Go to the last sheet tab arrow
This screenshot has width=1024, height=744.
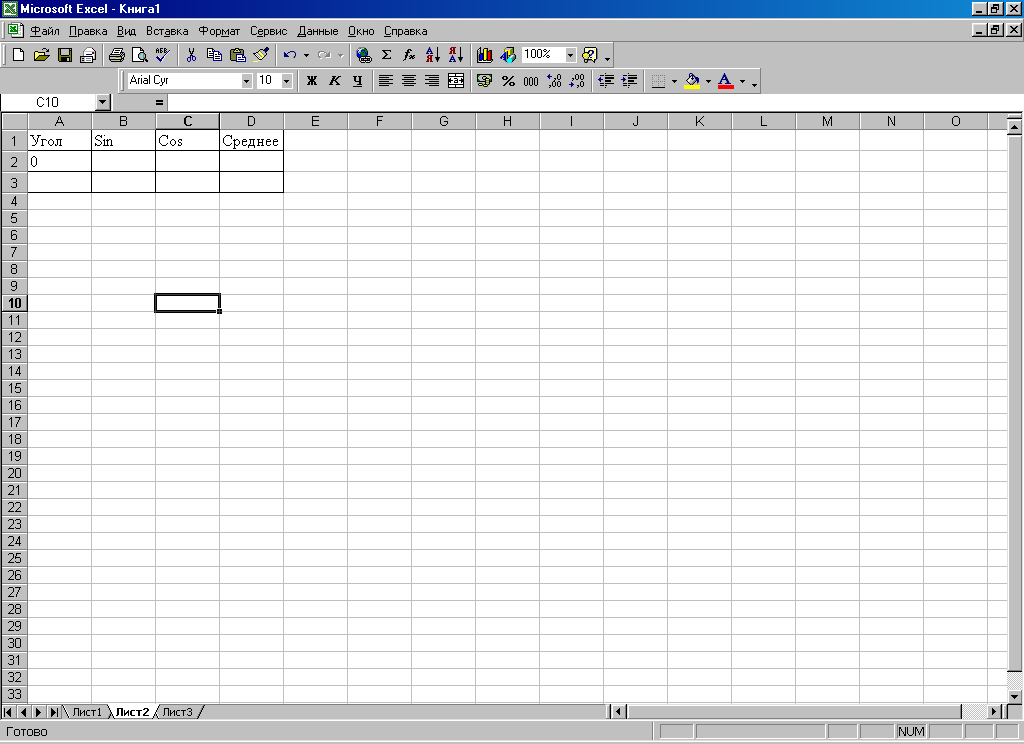coord(55,712)
